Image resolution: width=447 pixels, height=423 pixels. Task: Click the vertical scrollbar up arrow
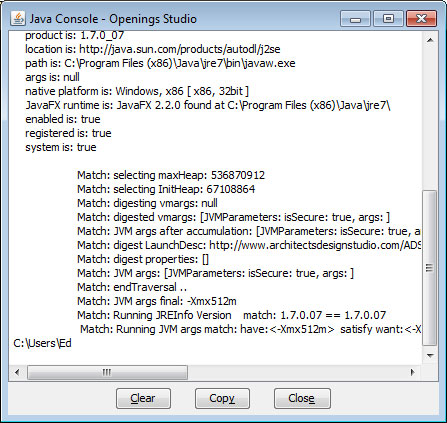(x=430, y=40)
